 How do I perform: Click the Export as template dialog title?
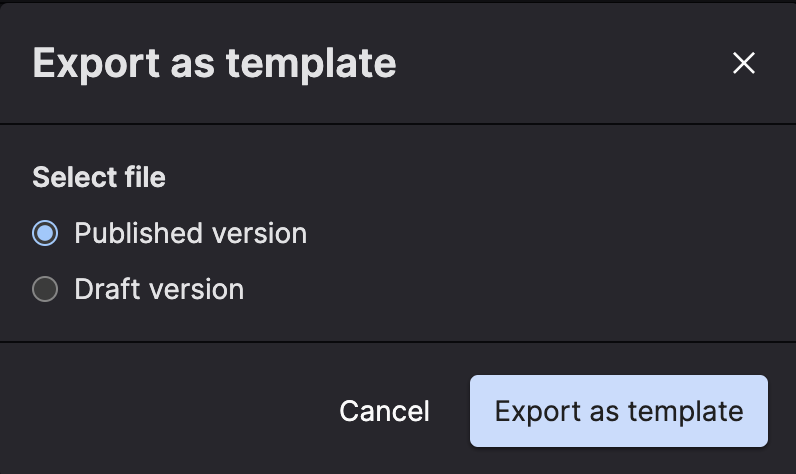click(x=214, y=63)
